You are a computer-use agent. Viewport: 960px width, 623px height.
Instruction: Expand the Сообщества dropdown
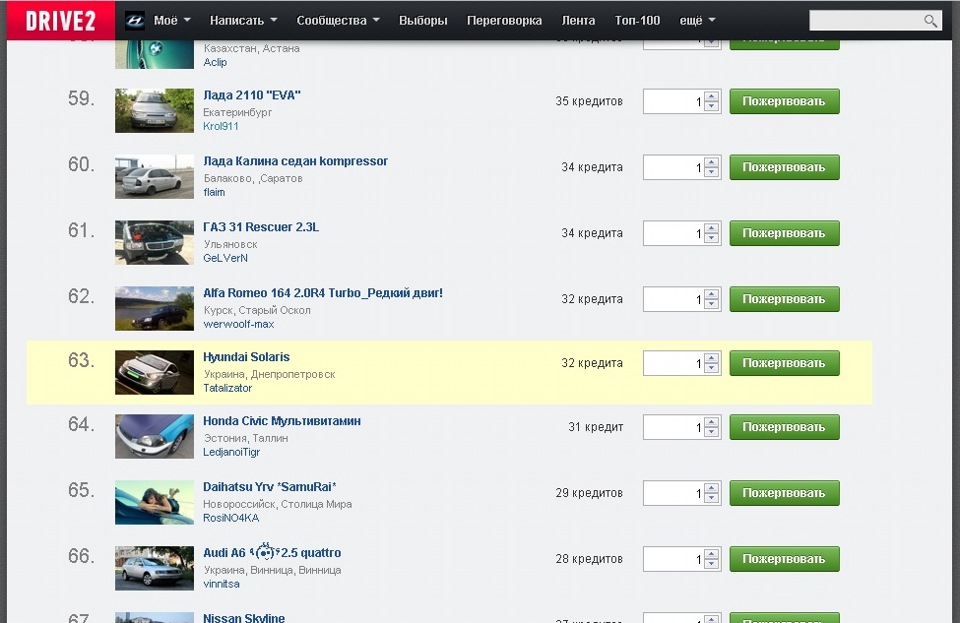point(338,20)
